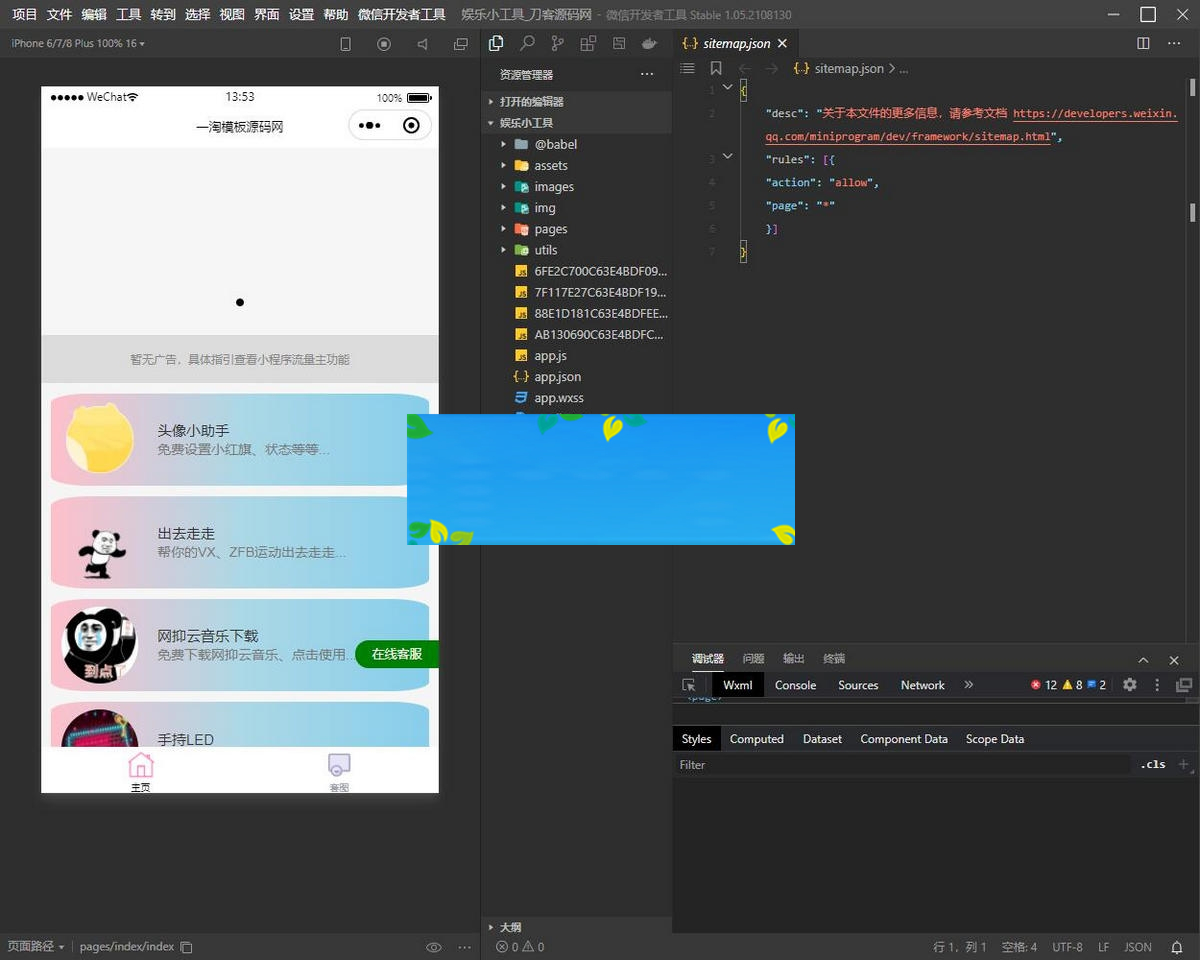Switch to the Console tab
This screenshot has width=1200, height=960.
[x=795, y=685]
